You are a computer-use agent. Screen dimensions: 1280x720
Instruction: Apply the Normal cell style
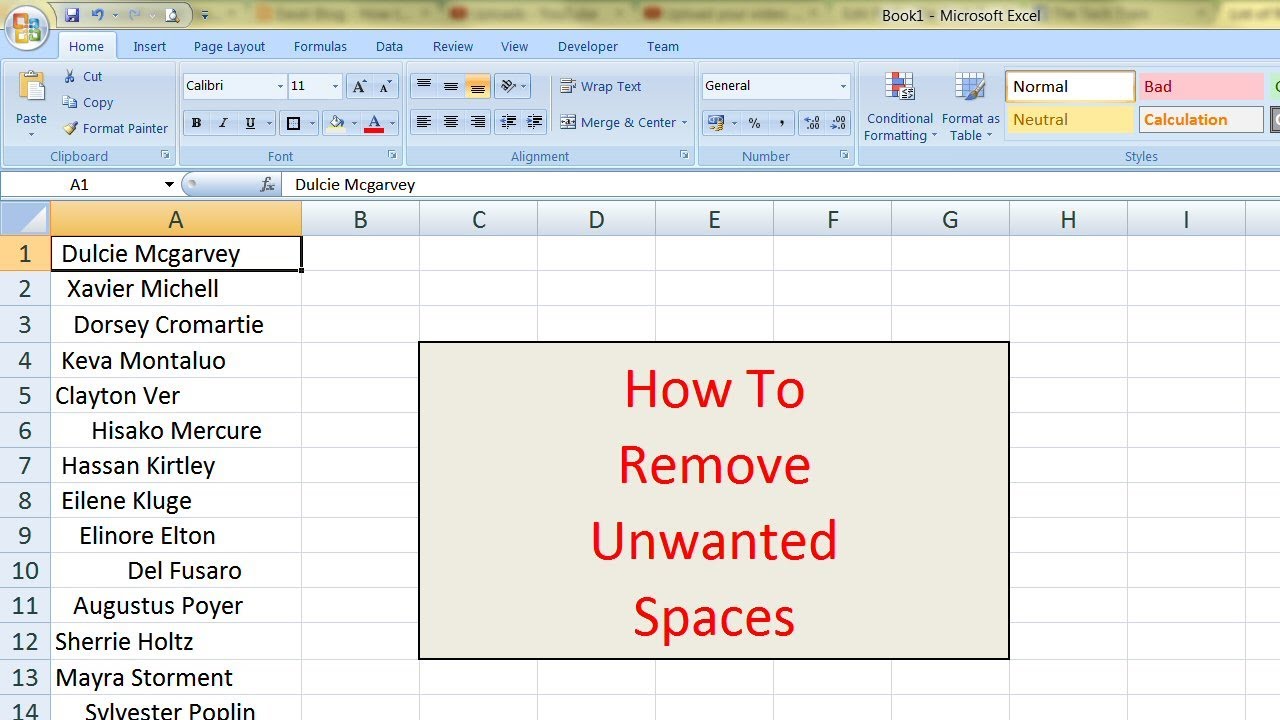click(x=1070, y=86)
